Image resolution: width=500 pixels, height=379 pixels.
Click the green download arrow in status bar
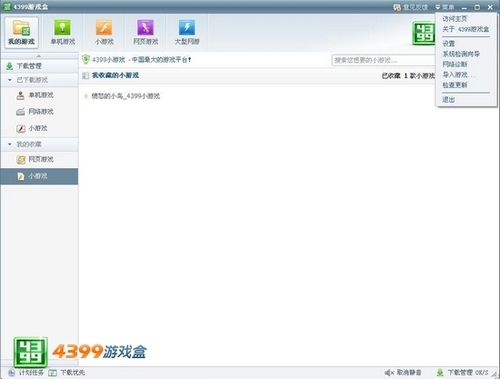pyautogui.click(x=440, y=373)
